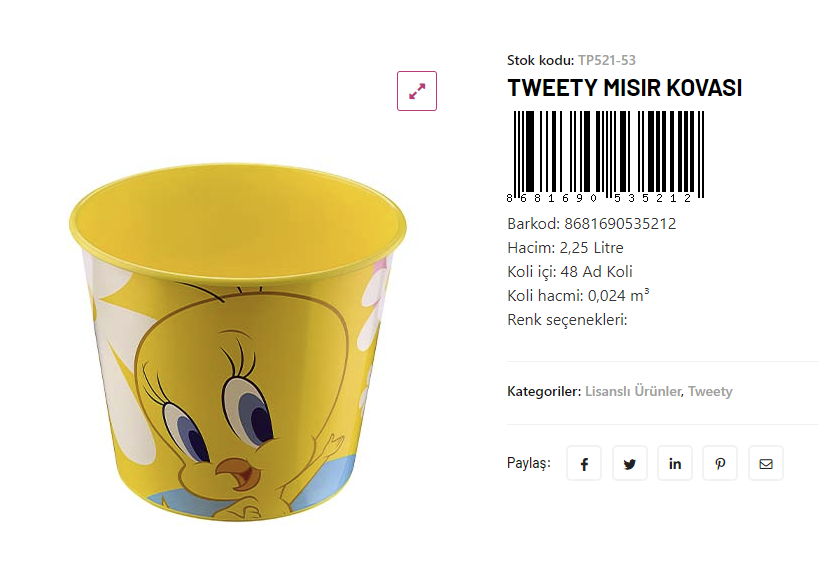Image resolution: width=836 pixels, height=582 pixels.
Task: Share the product on Twitter
Action: pos(630,464)
